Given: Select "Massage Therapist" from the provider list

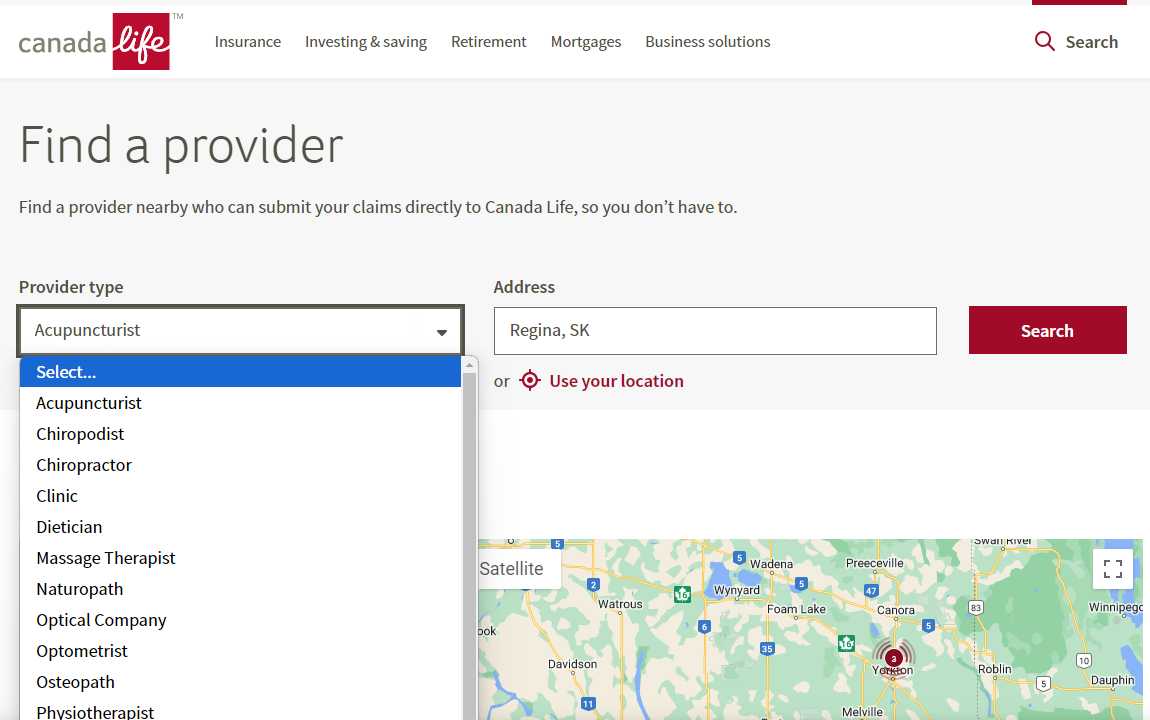Looking at the screenshot, I should pyautogui.click(x=105, y=557).
